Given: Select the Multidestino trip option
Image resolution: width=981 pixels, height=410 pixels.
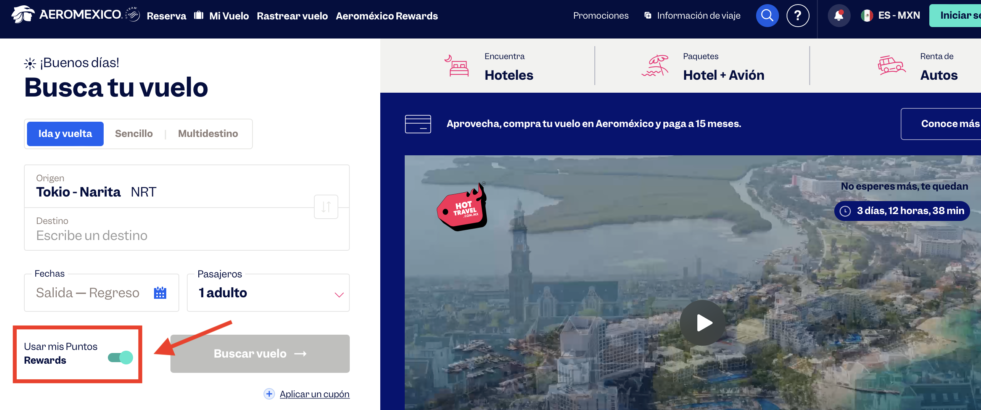Looking at the screenshot, I should [208, 133].
